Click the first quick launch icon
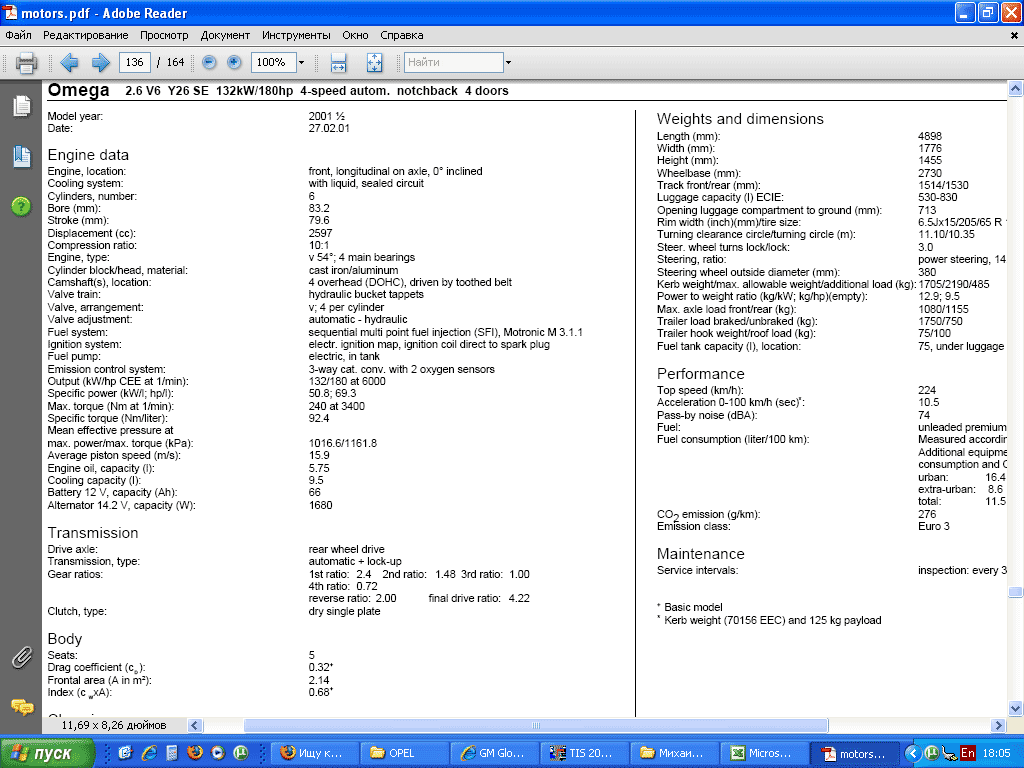 [125, 753]
